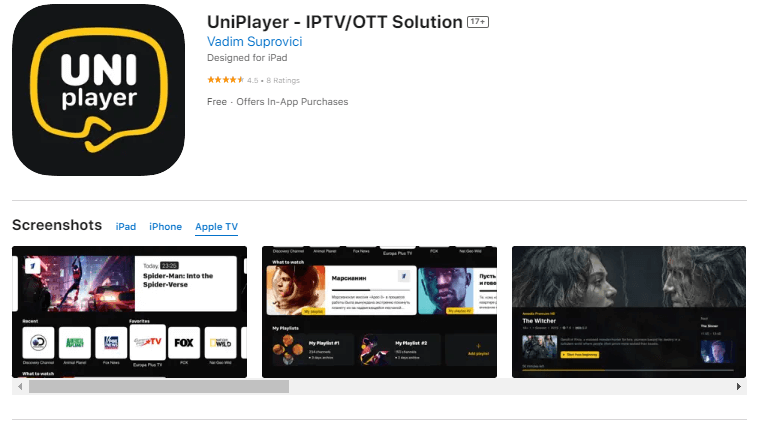Choose the FOX channel icon
Viewport: 767px width, 434px height.
tap(184, 343)
